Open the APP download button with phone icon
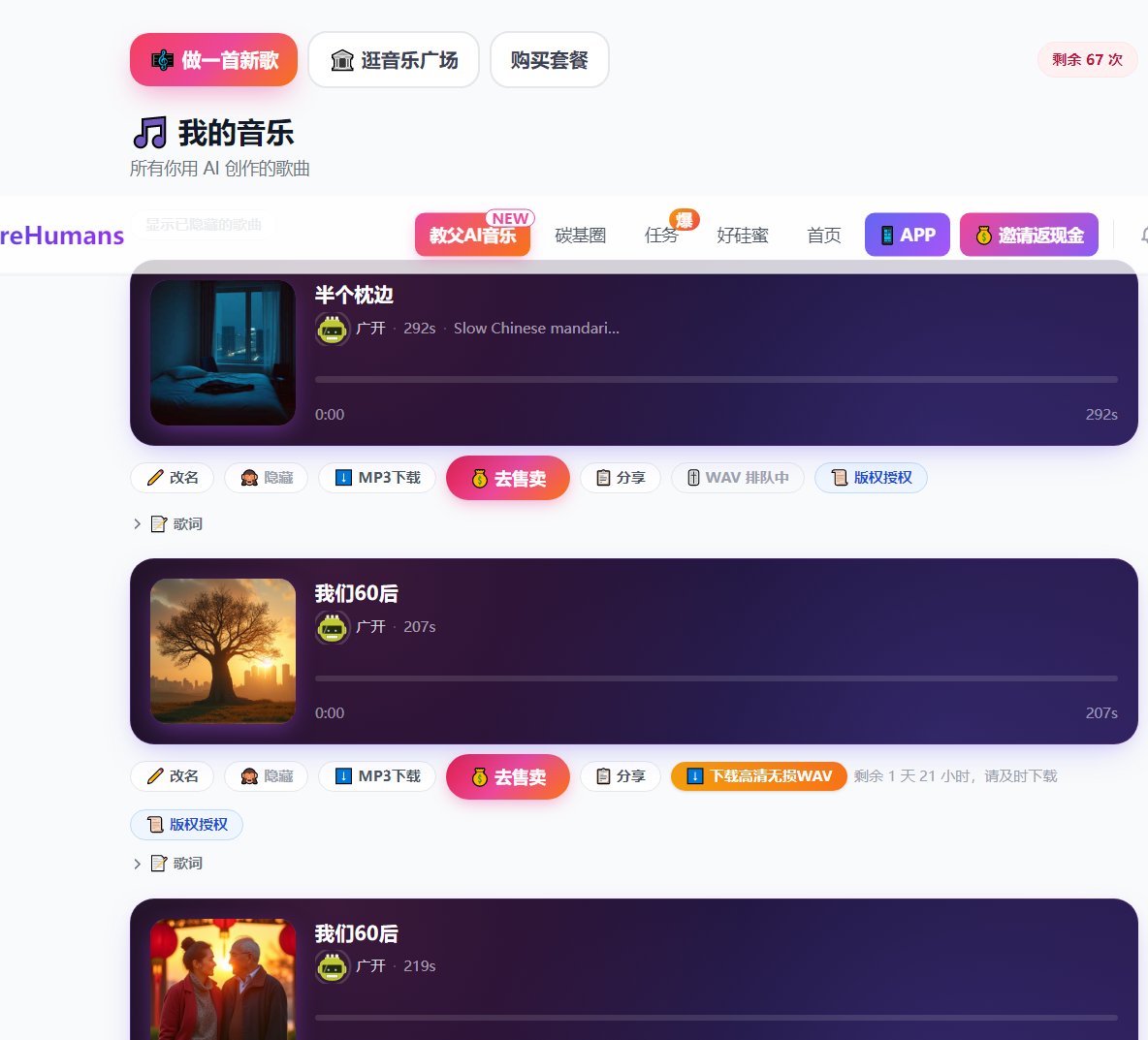 click(907, 235)
